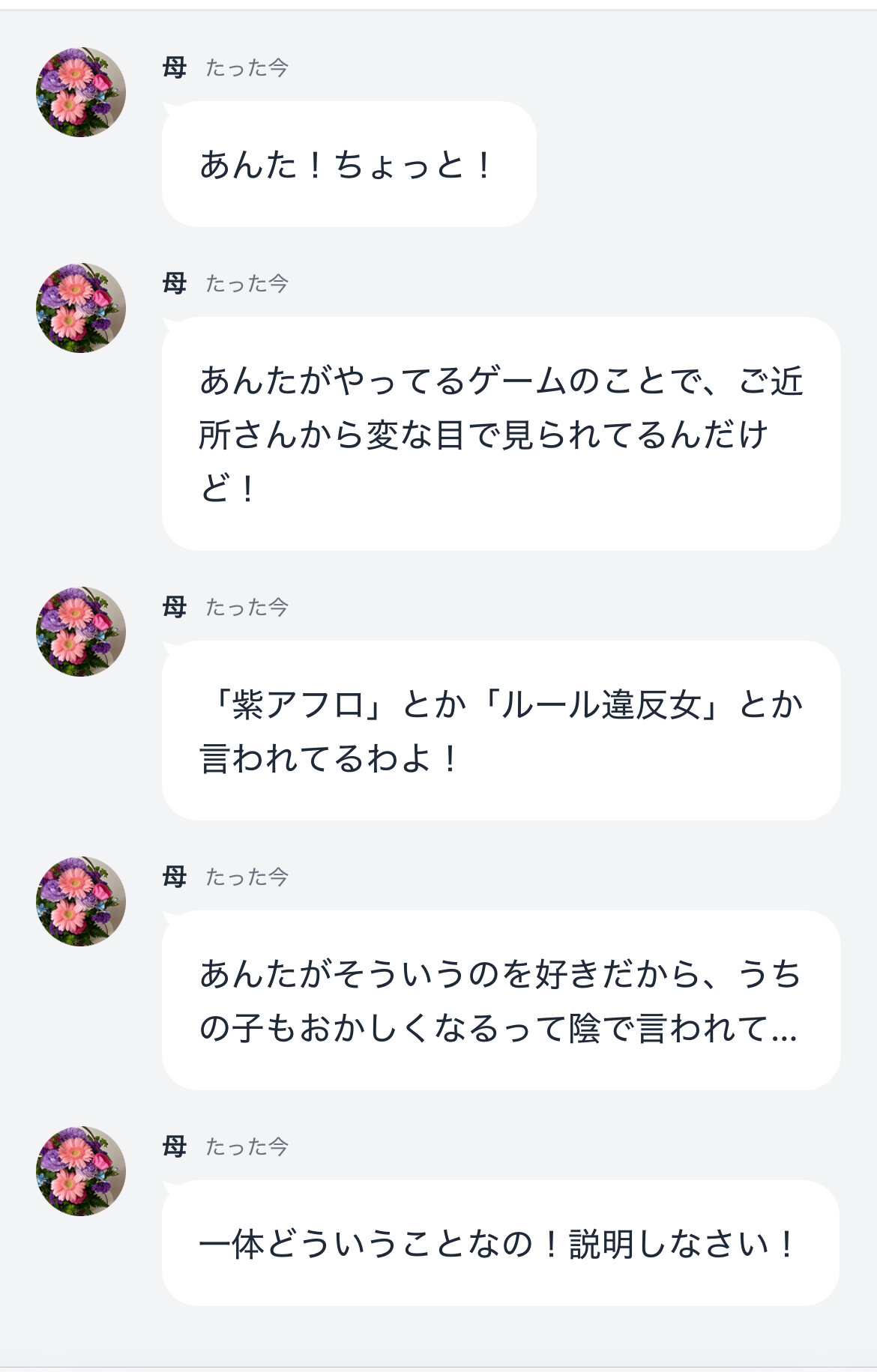Screen dimensions: 877x1372
Task: Select the bubble mentioning ご近所さん
Action: tap(501, 434)
